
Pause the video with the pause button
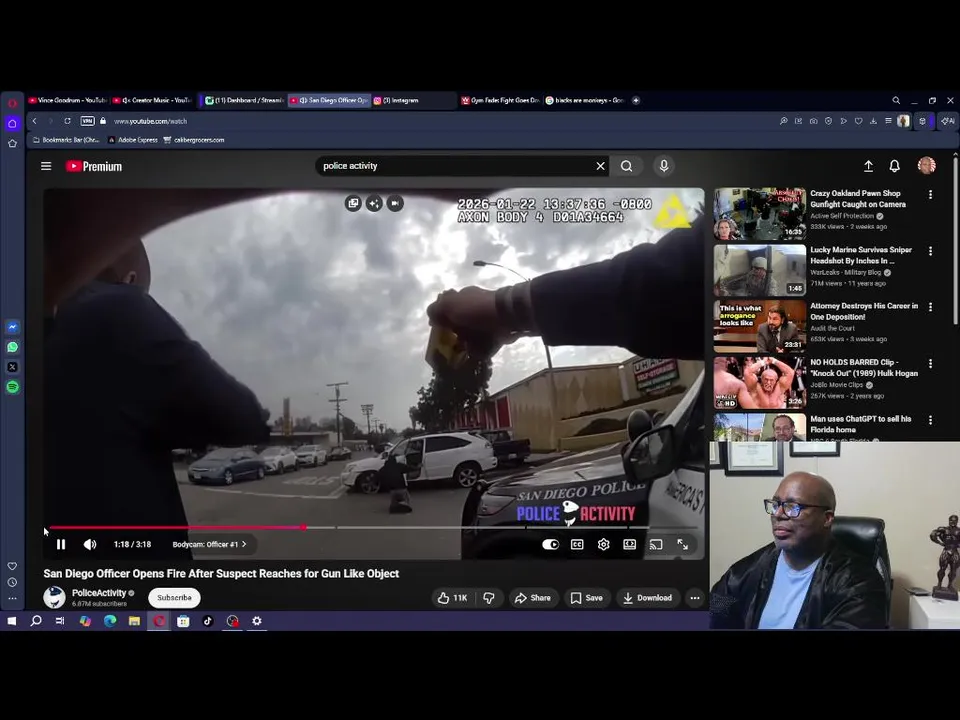pyautogui.click(x=61, y=544)
